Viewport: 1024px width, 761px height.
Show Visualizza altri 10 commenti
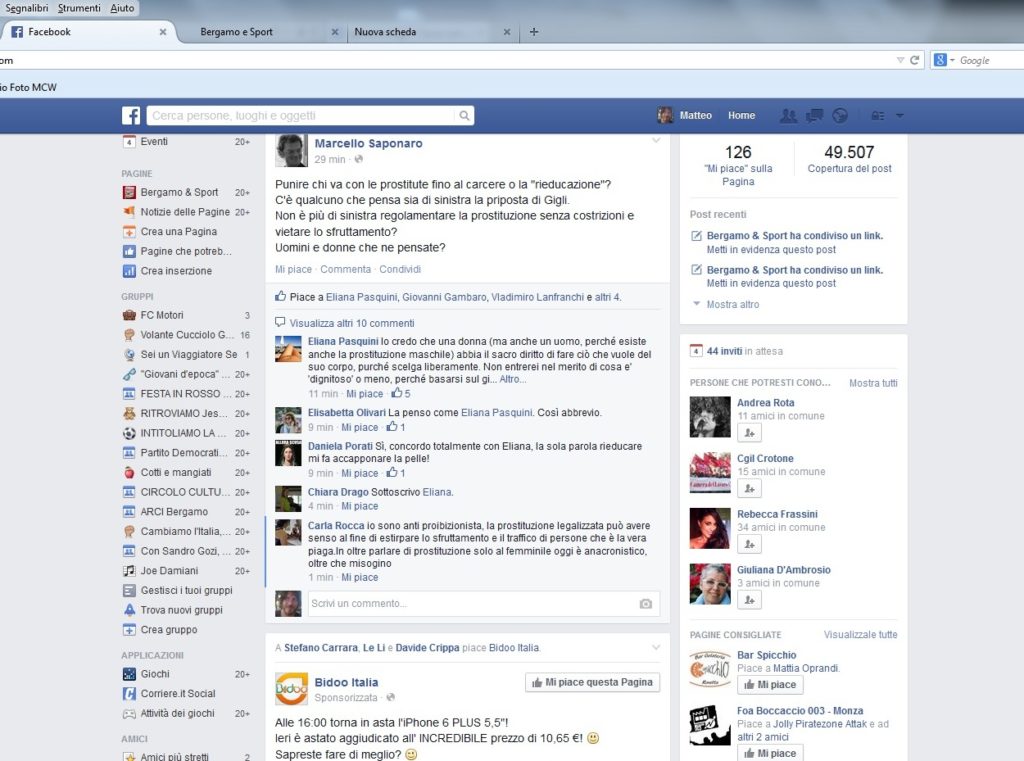click(351, 323)
